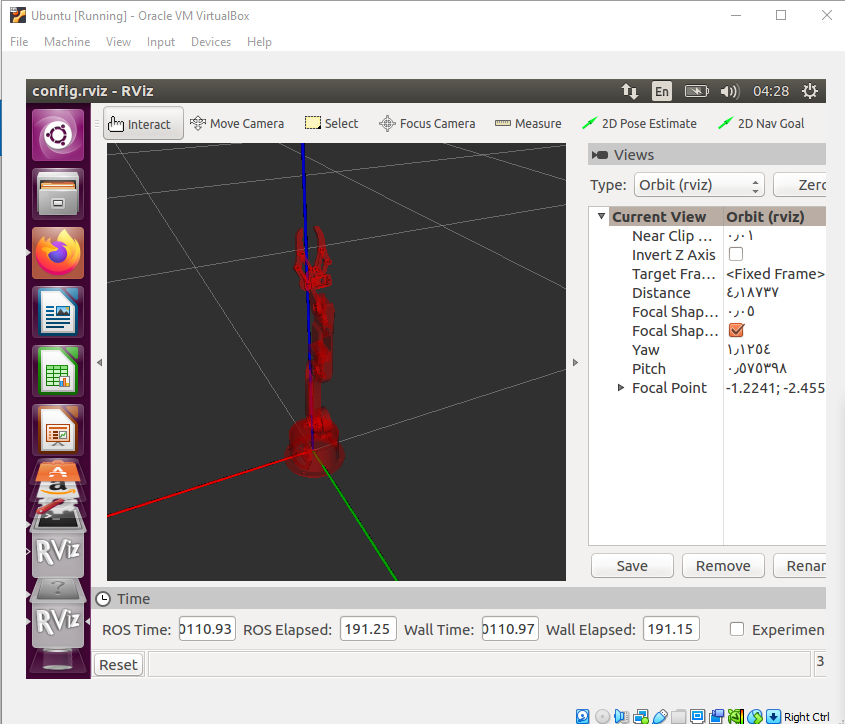The width and height of the screenshot is (845, 724).
Task: Open the Machine menu
Action: point(67,42)
